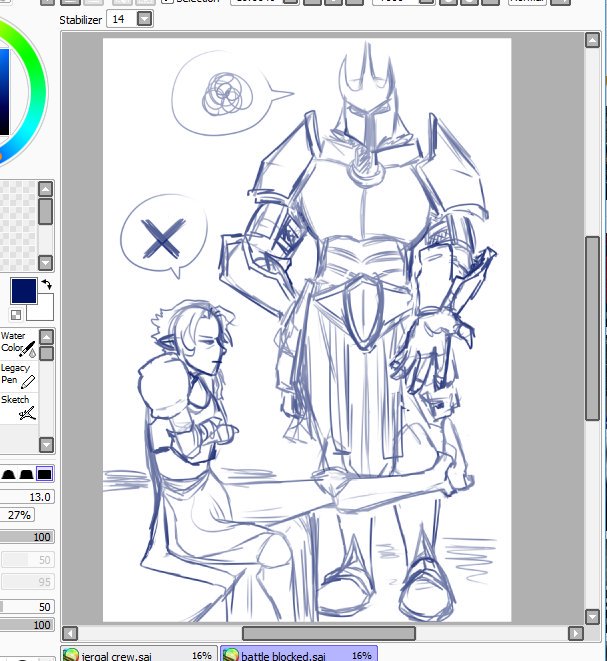
Task: Swap foreground and background colors
Action: 47,285
